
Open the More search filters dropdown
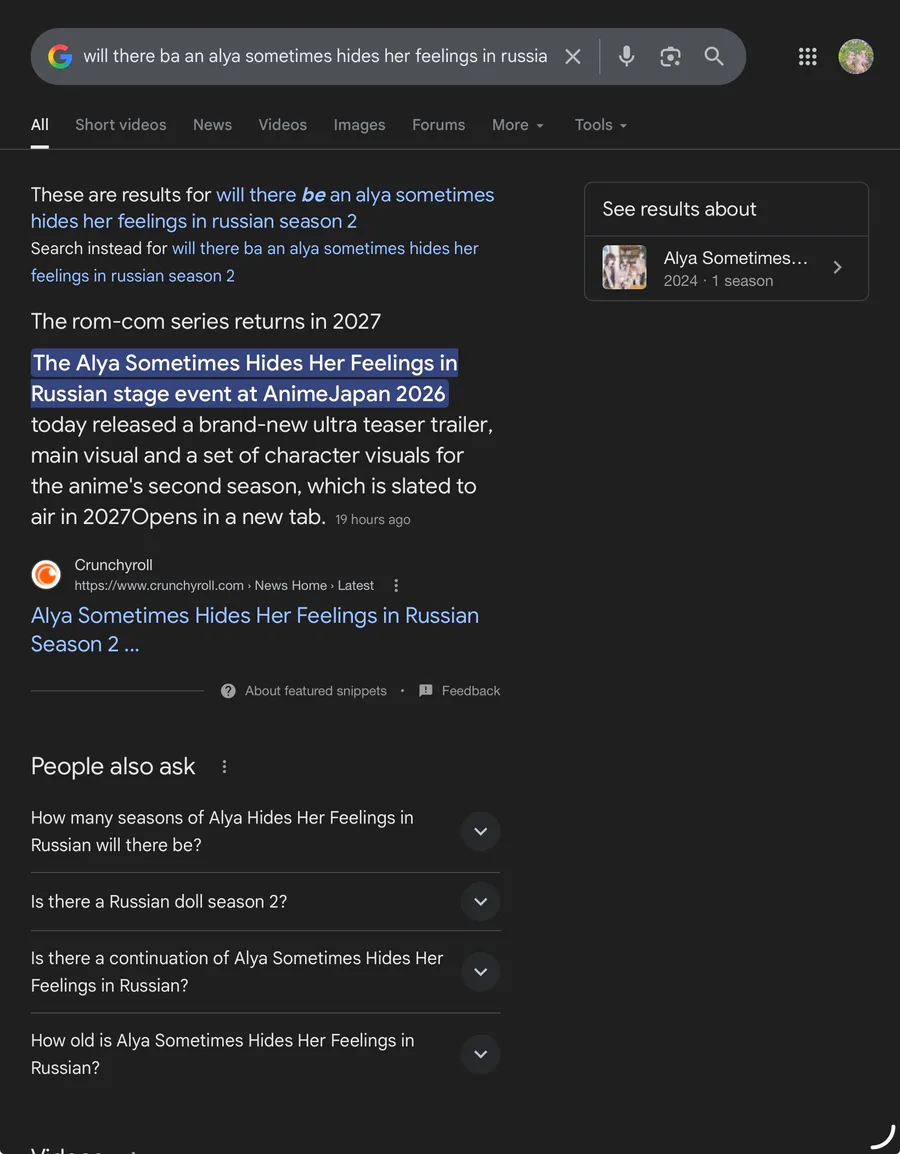pos(518,125)
